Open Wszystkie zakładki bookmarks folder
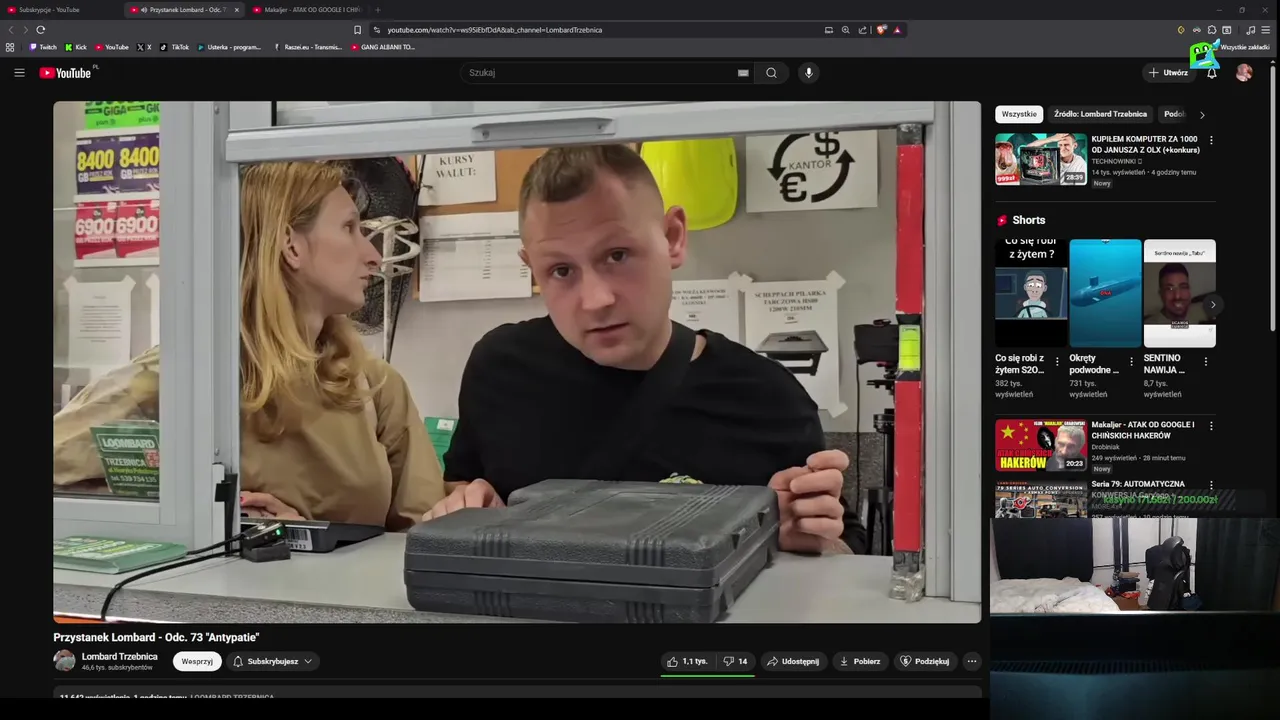The image size is (1280, 720). coord(1240,47)
